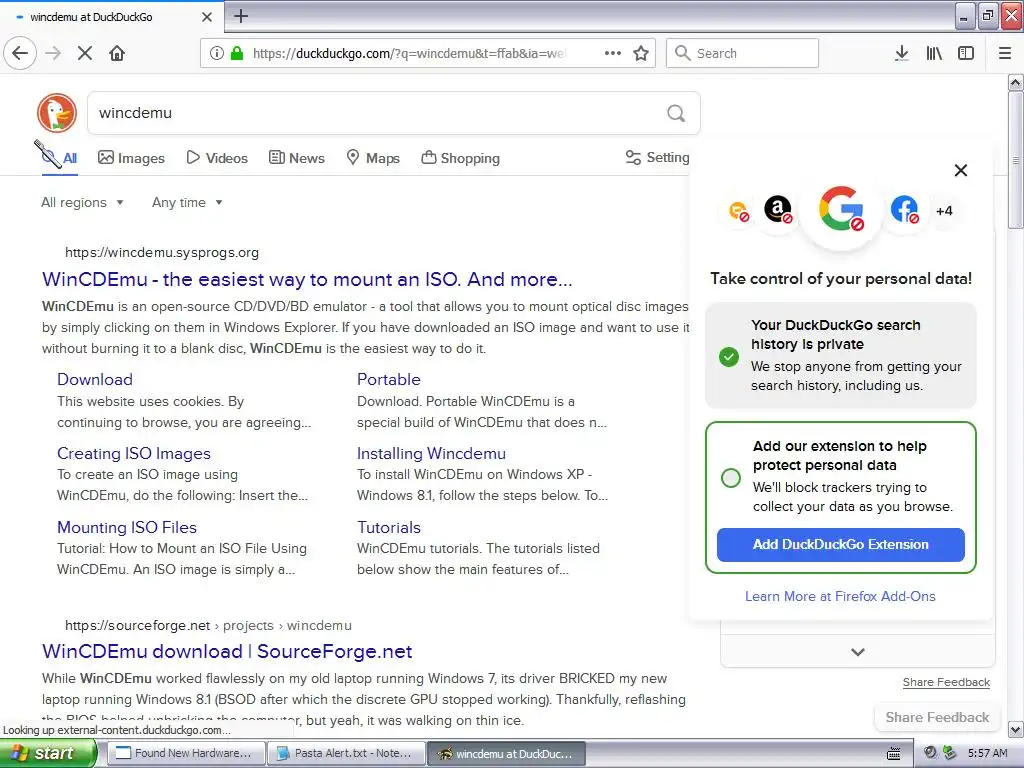Open WinCDEmu easiest way to mount result
The image size is (1024, 768).
coord(307,280)
